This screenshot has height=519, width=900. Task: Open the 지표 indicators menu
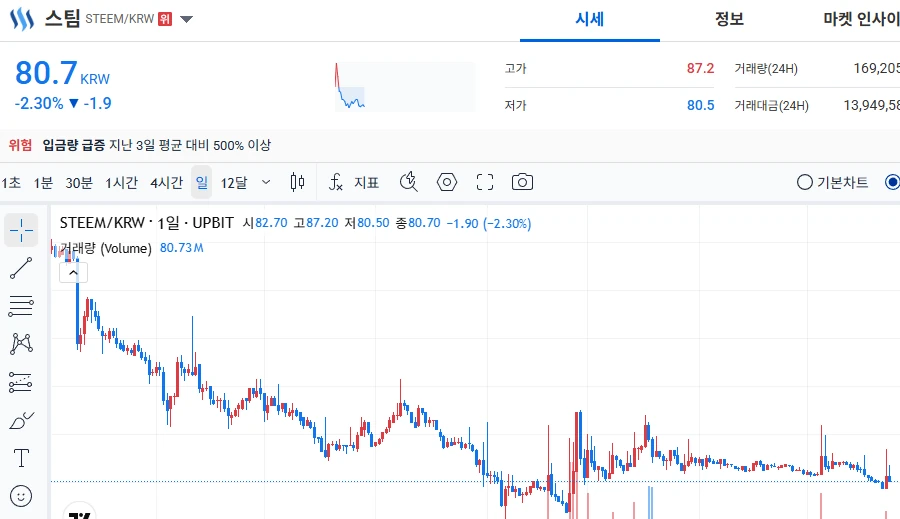(x=367, y=183)
